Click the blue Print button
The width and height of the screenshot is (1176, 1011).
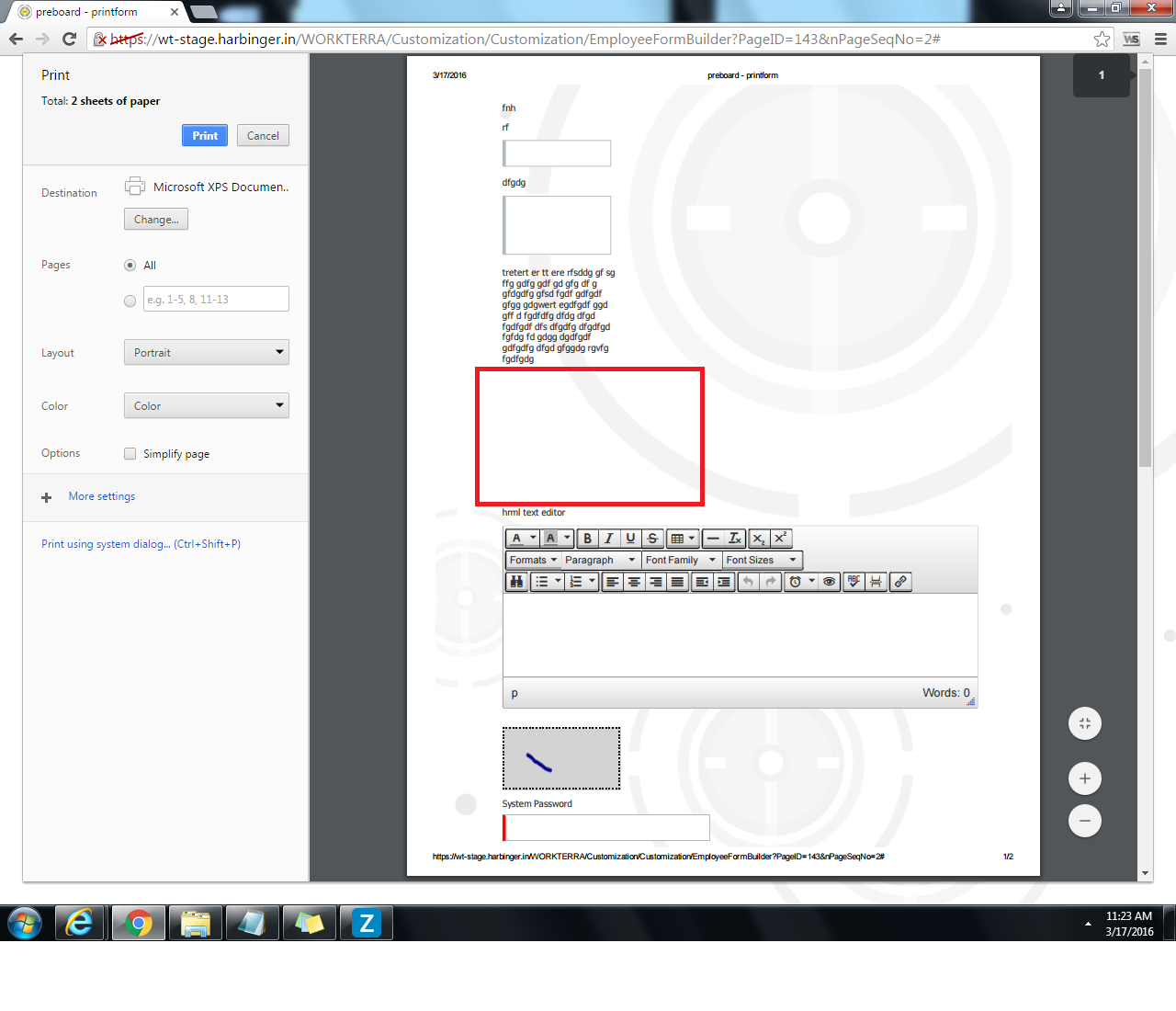205,135
